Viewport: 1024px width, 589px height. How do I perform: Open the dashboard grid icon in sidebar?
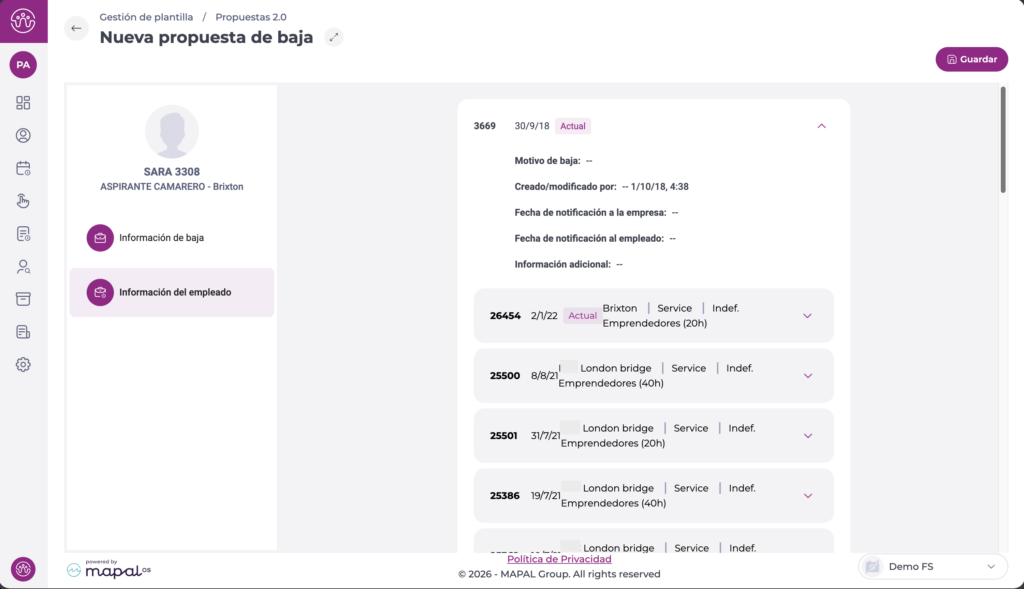tap(23, 103)
